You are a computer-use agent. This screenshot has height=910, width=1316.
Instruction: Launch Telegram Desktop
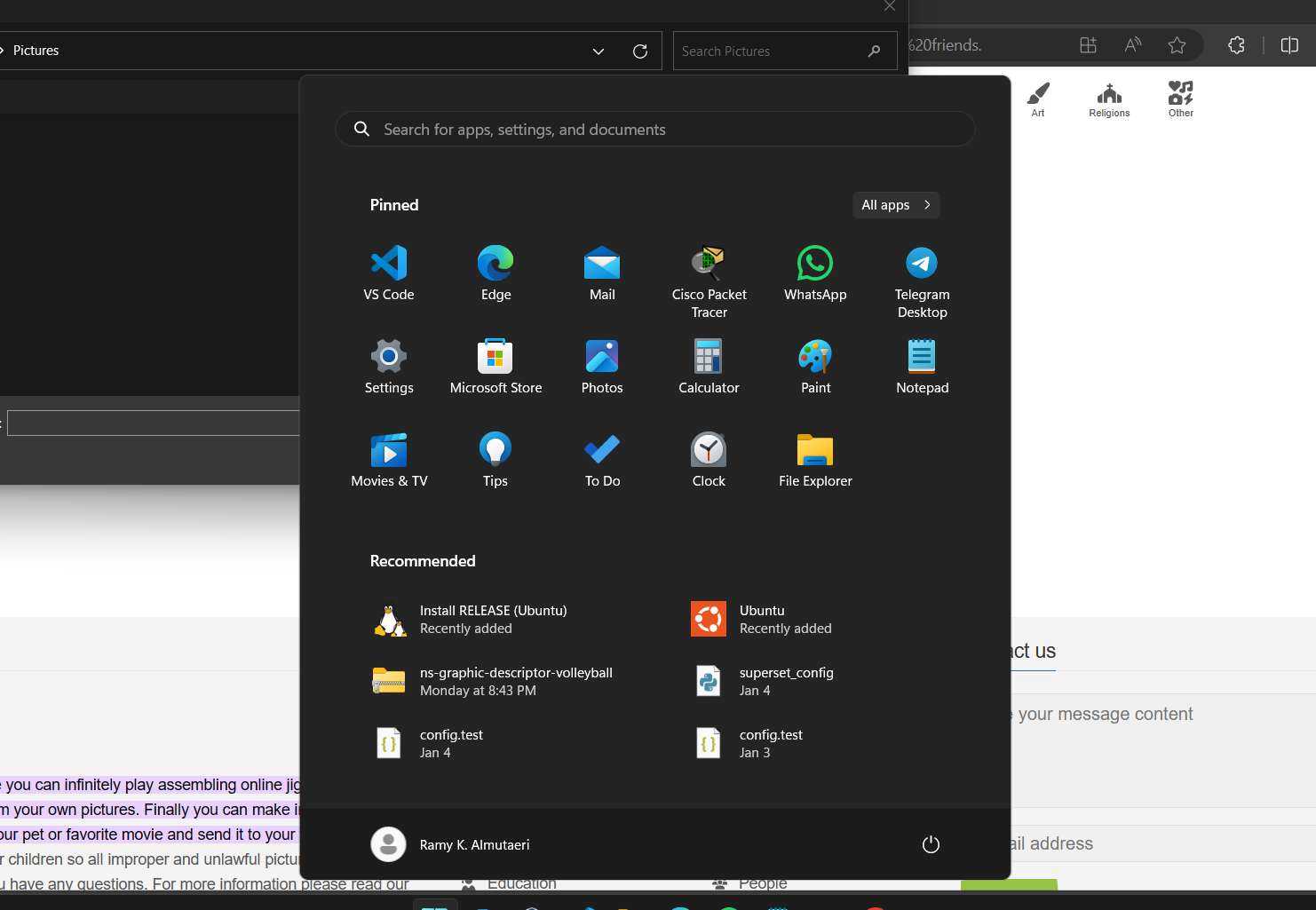[x=922, y=281]
